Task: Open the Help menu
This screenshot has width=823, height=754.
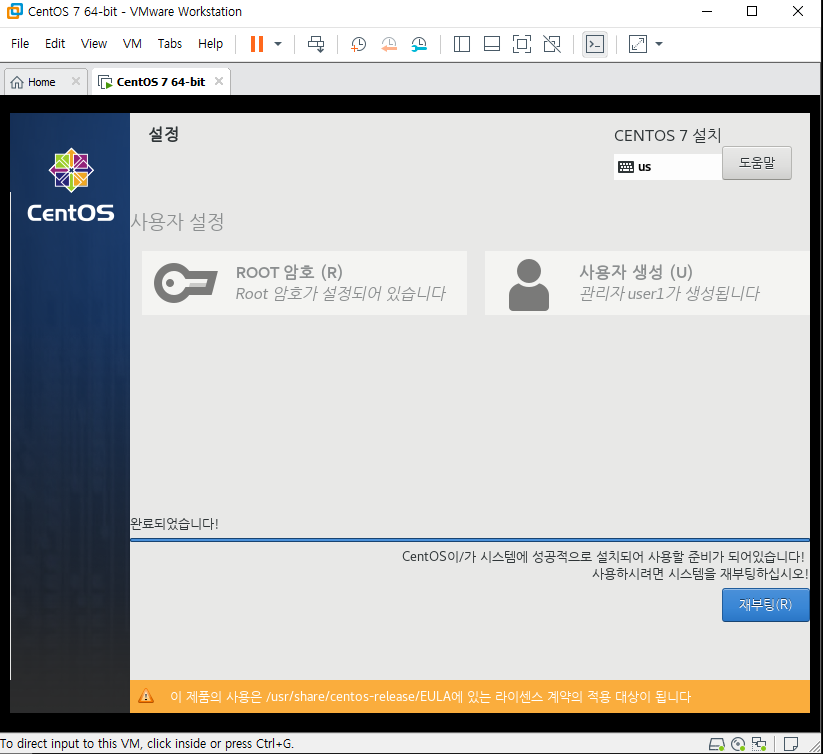Action: click(x=210, y=44)
